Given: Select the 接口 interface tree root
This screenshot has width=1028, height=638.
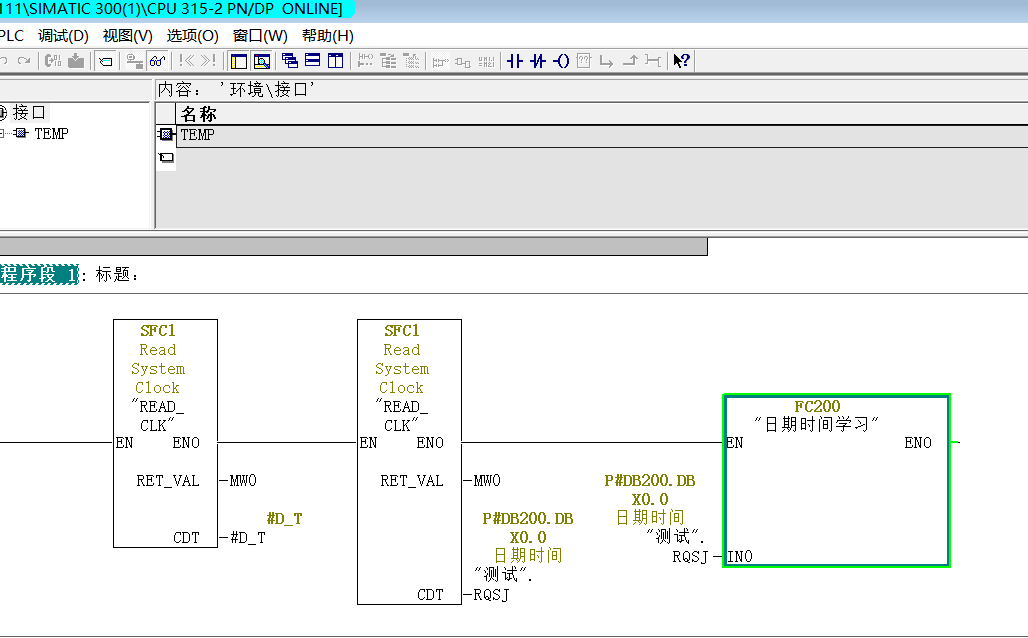Looking at the screenshot, I should [28, 113].
